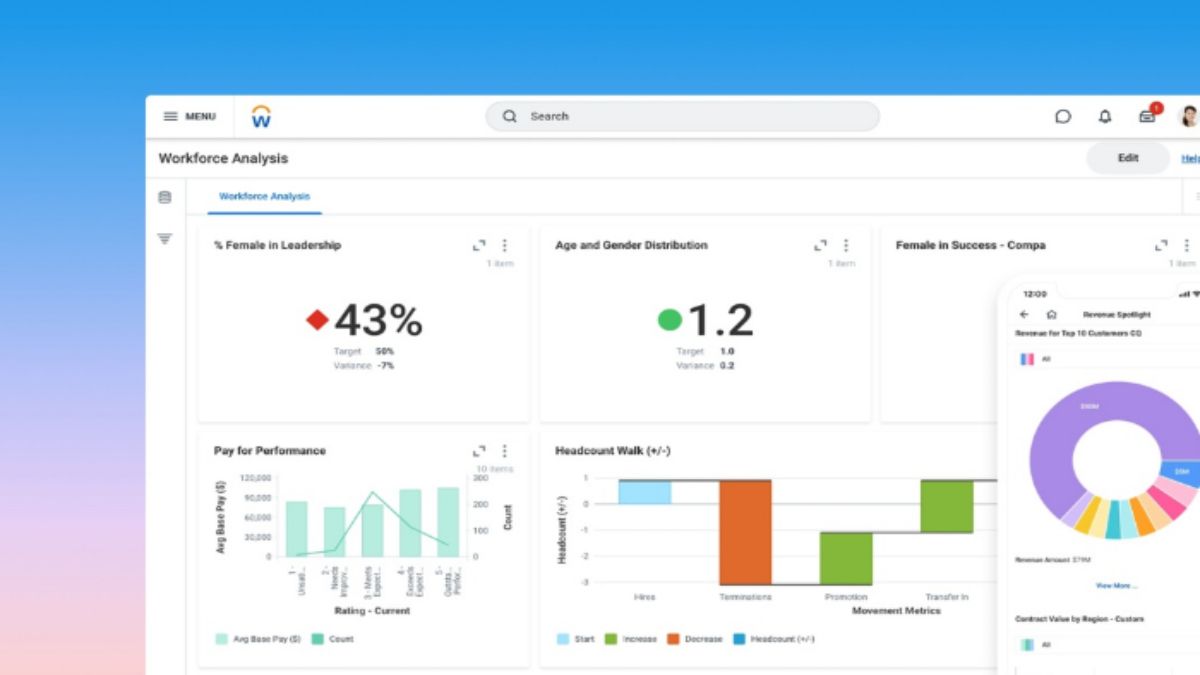Expand the Age and Gender Distribution card
This screenshot has height=675, width=1200.
820,245
